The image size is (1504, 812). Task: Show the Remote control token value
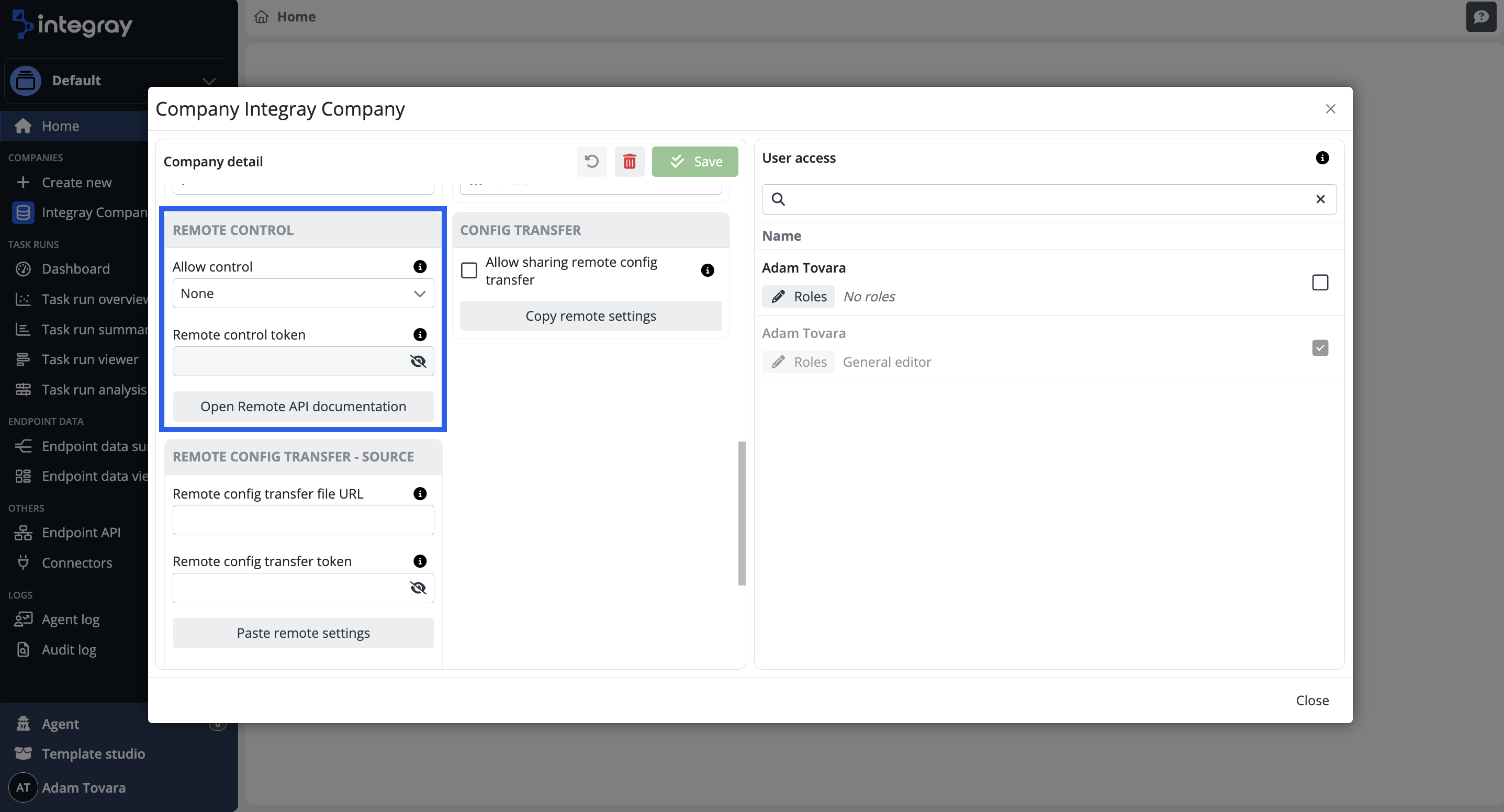pyautogui.click(x=418, y=362)
